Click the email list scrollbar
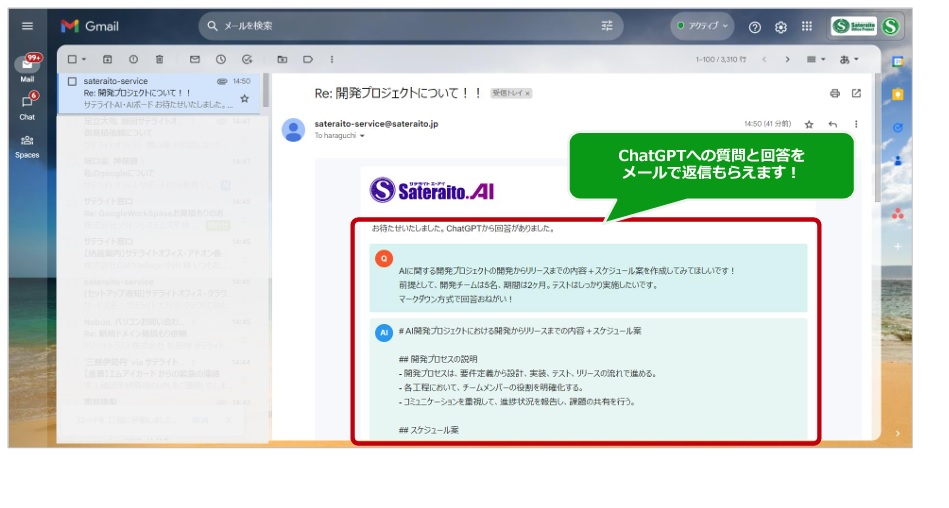The image size is (949, 508). pyautogui.click(x=265, y=91)
